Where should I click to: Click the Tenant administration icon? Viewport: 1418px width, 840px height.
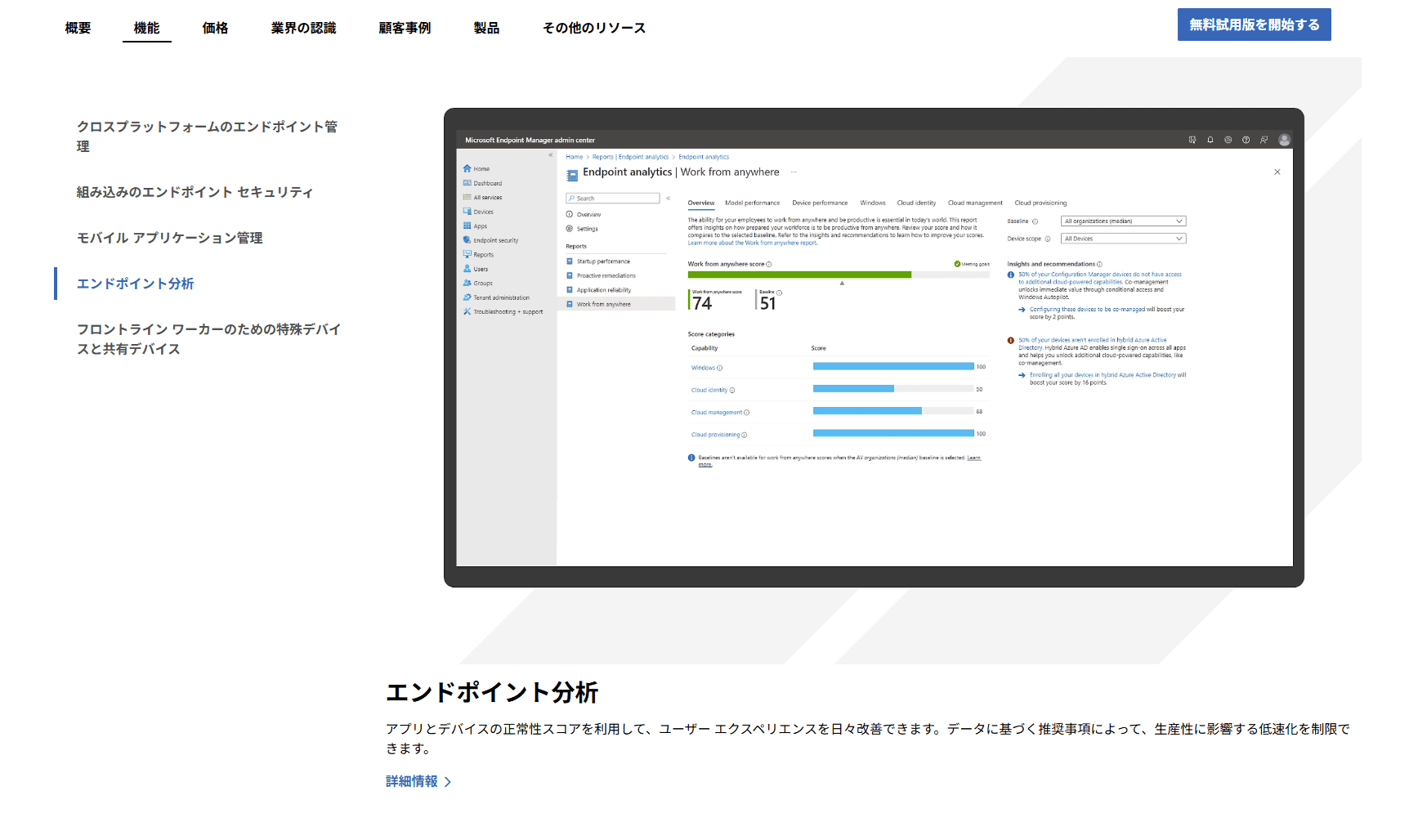467,297
